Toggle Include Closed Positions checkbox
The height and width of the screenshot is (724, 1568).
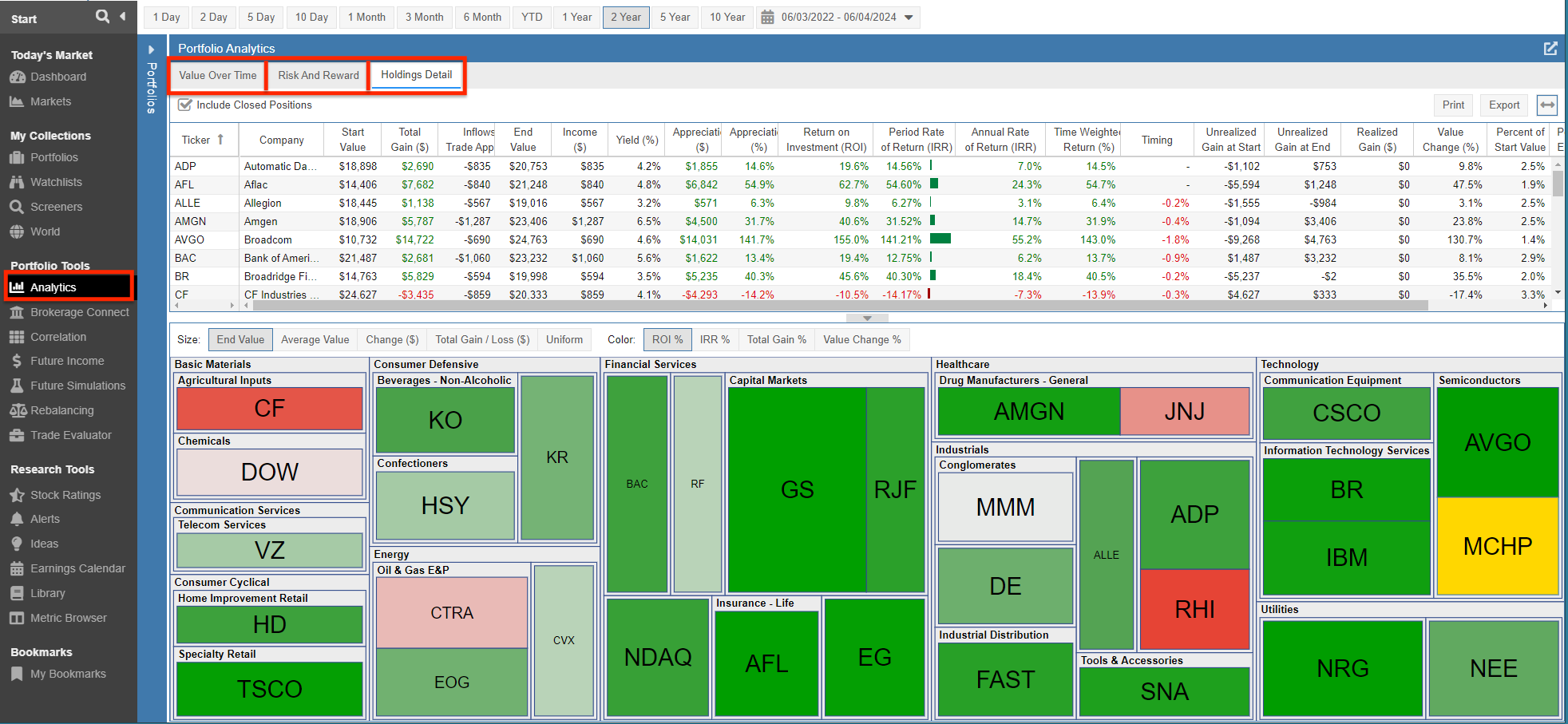pos(185,105)
